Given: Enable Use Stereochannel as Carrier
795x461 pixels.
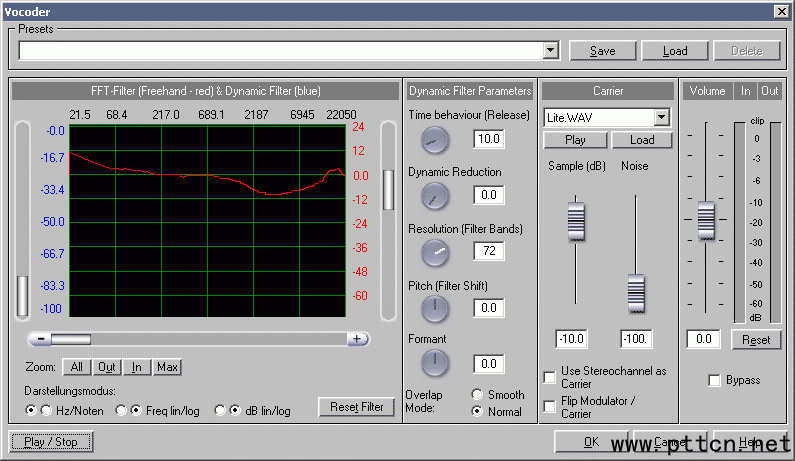Looking at the screenshot, I should coord(550,377).
